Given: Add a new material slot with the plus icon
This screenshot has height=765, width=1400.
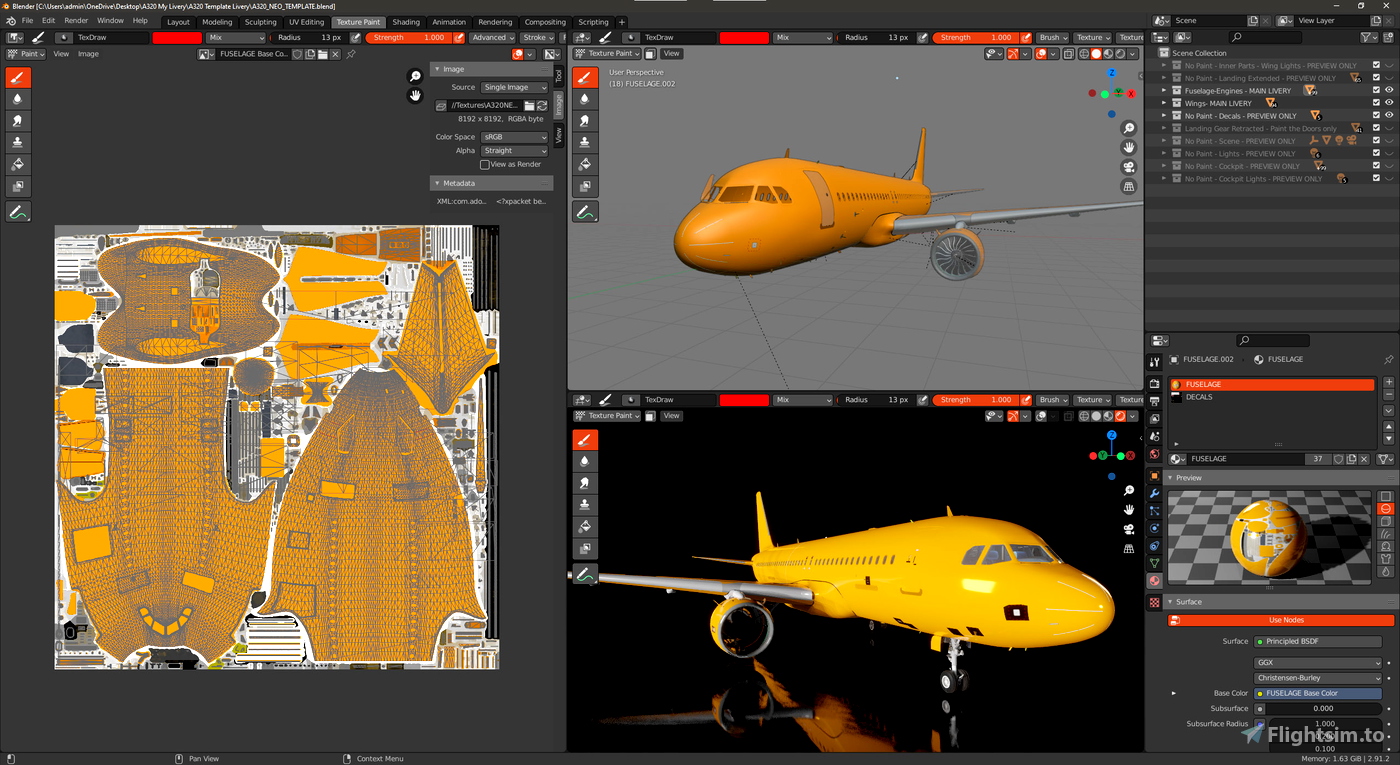Looking at the screenshot, I should pyautogui.click(x=1388, y=381).
